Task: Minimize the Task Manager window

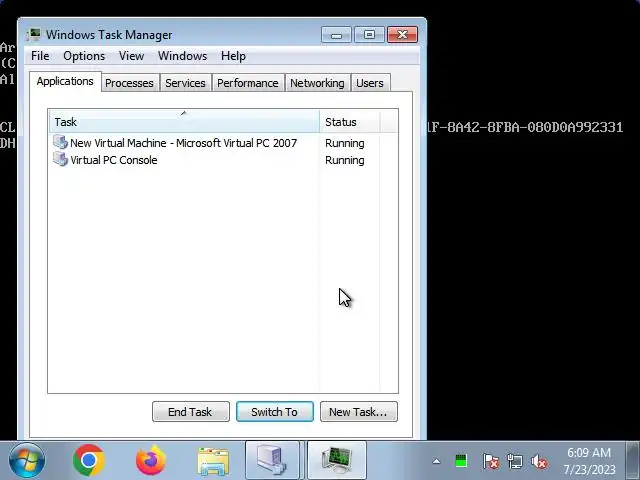Action: pos(336,35)
